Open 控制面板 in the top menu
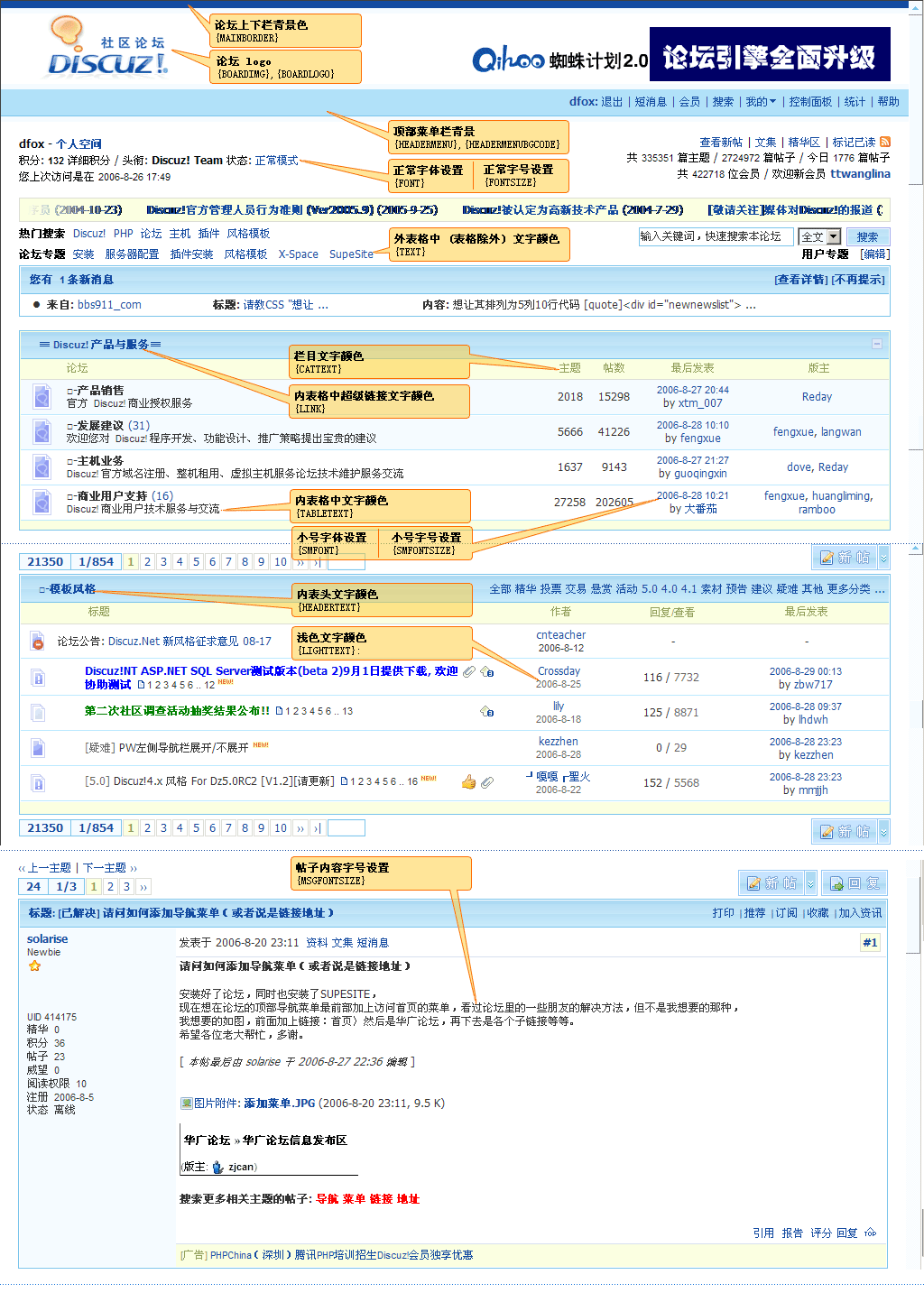 click(810, 102)
